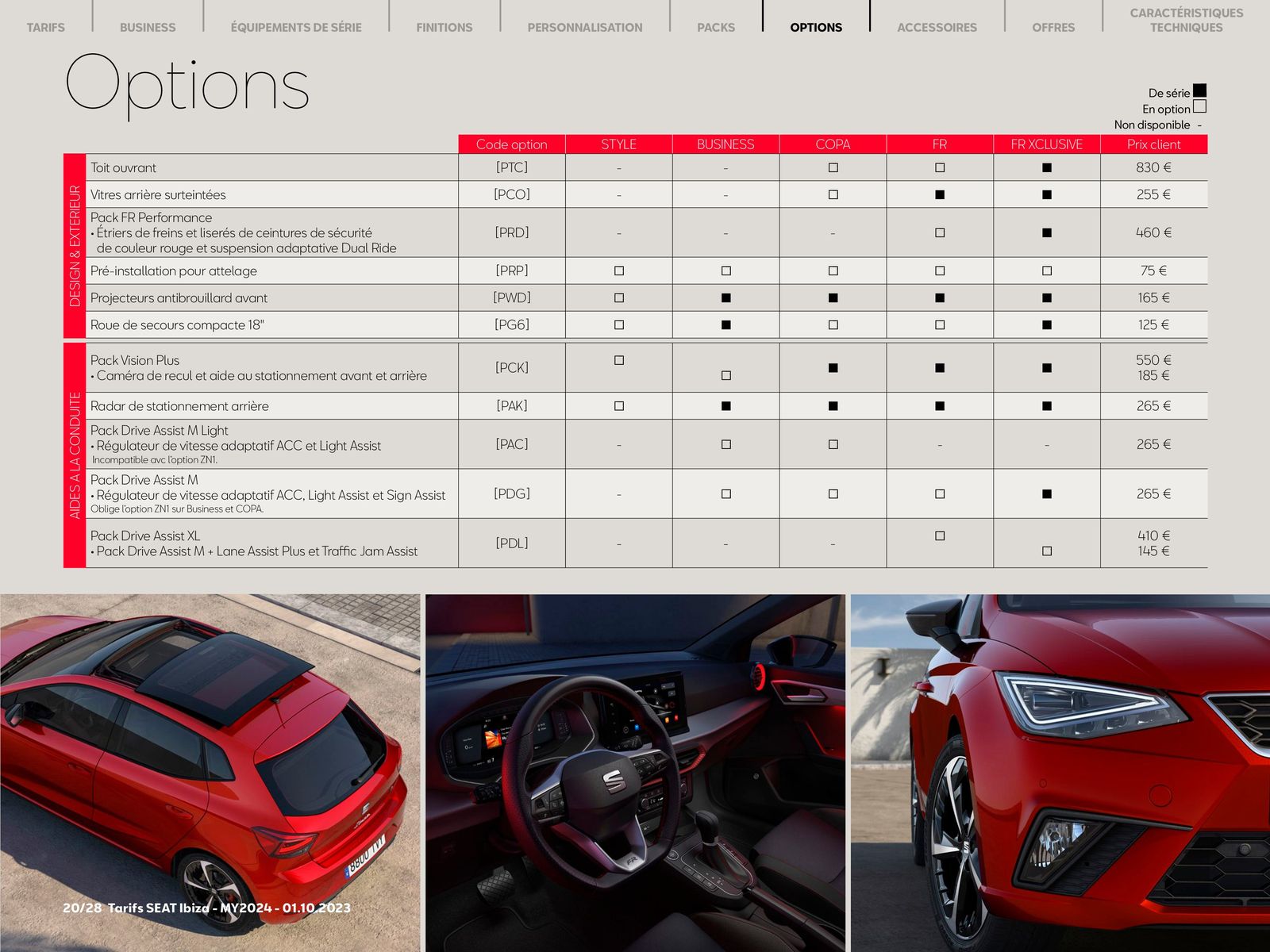The height and width of the screenshot is (952, 1270).
Task: Click Roue de secours BUSINESS filled square
Action: [x=725, y=324]
